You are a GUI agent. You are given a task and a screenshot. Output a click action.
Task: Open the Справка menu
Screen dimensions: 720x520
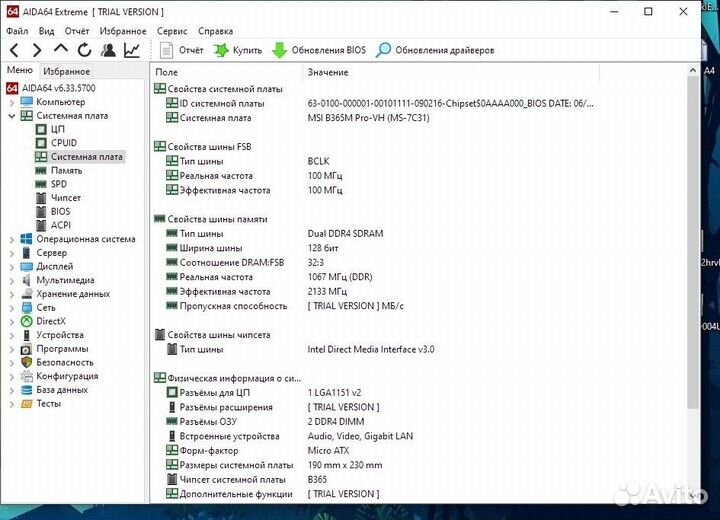point(215,31)
